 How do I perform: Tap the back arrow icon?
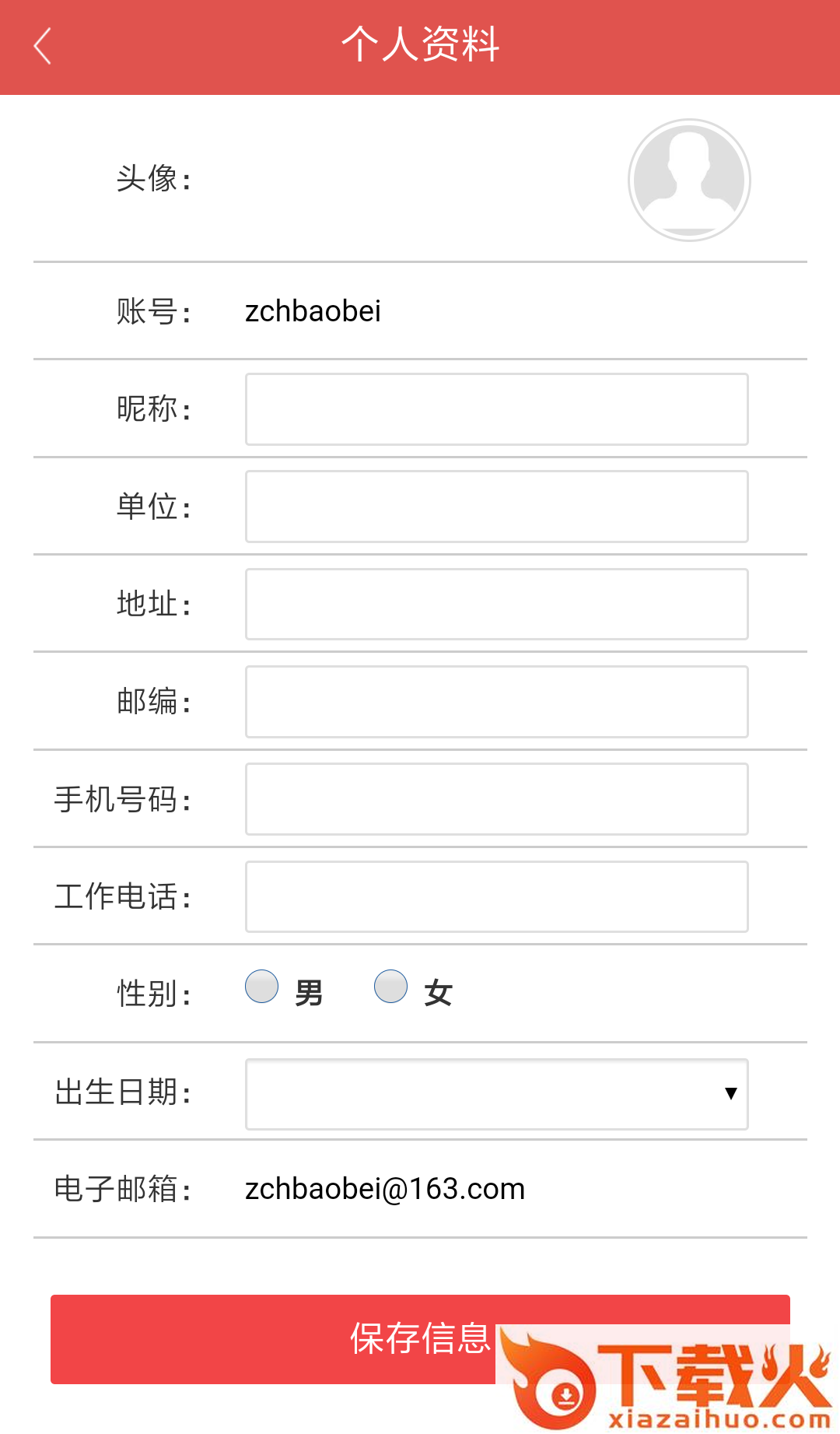click(44, 47)
